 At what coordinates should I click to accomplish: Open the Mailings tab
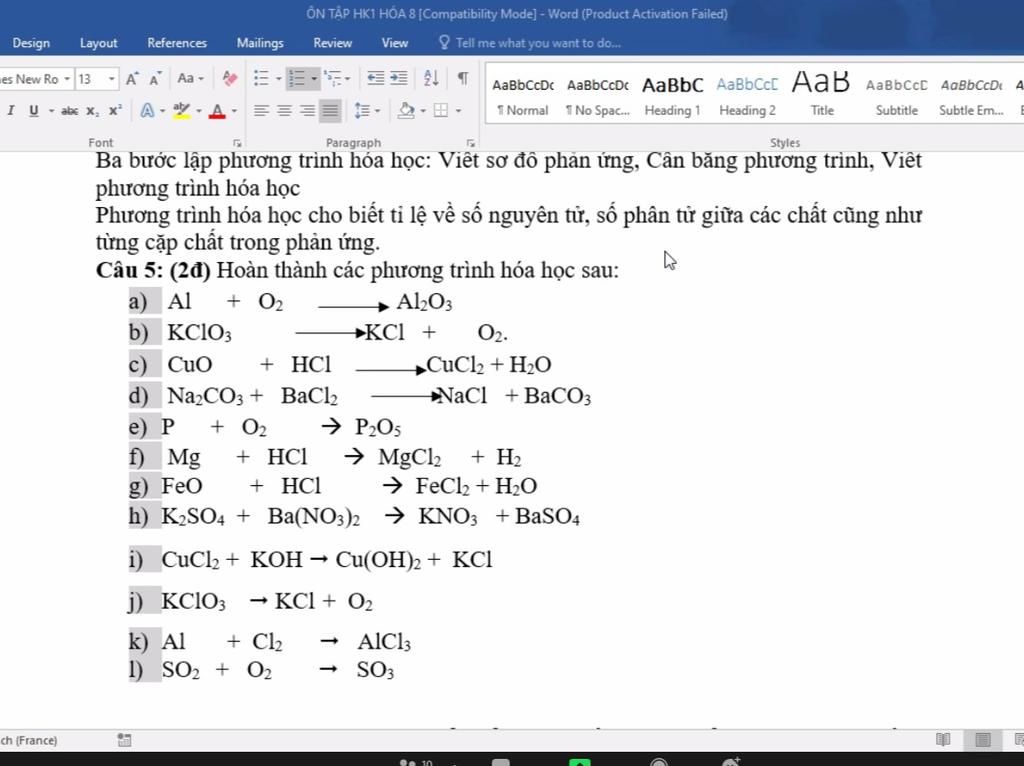coord(260,43)
